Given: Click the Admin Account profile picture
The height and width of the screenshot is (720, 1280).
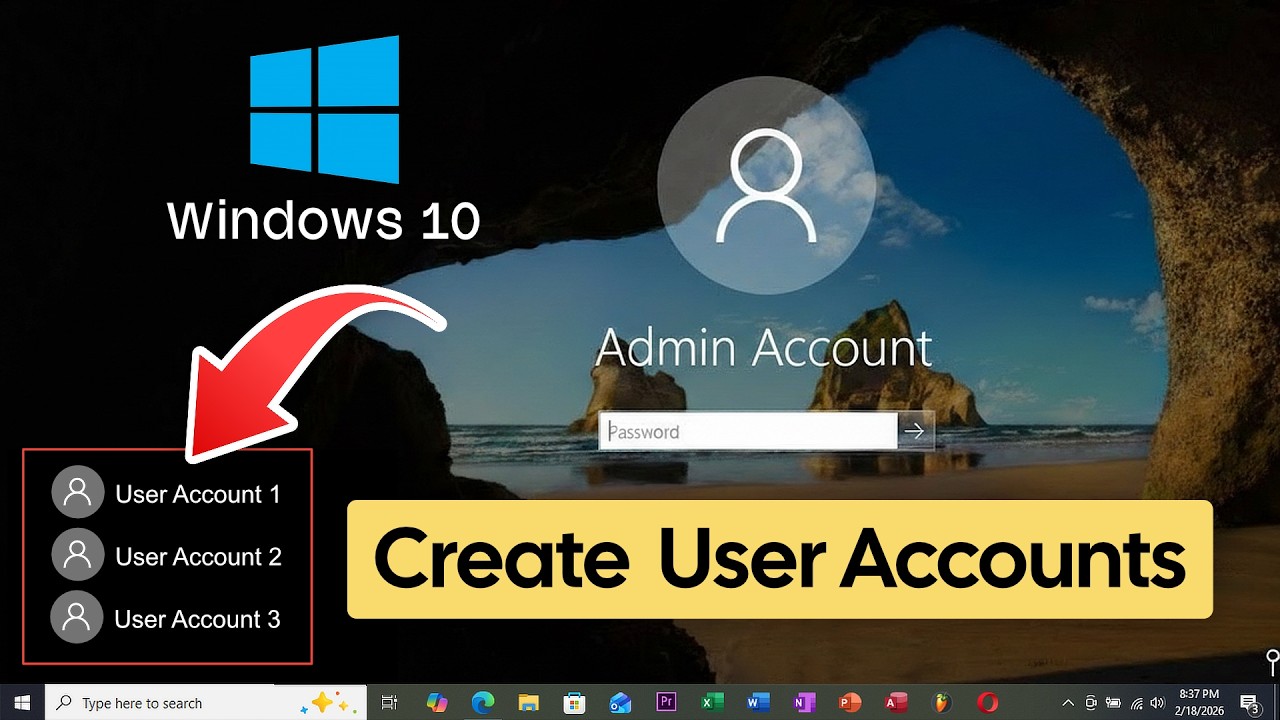Looking at the screenshot, I should pos(765,187).
